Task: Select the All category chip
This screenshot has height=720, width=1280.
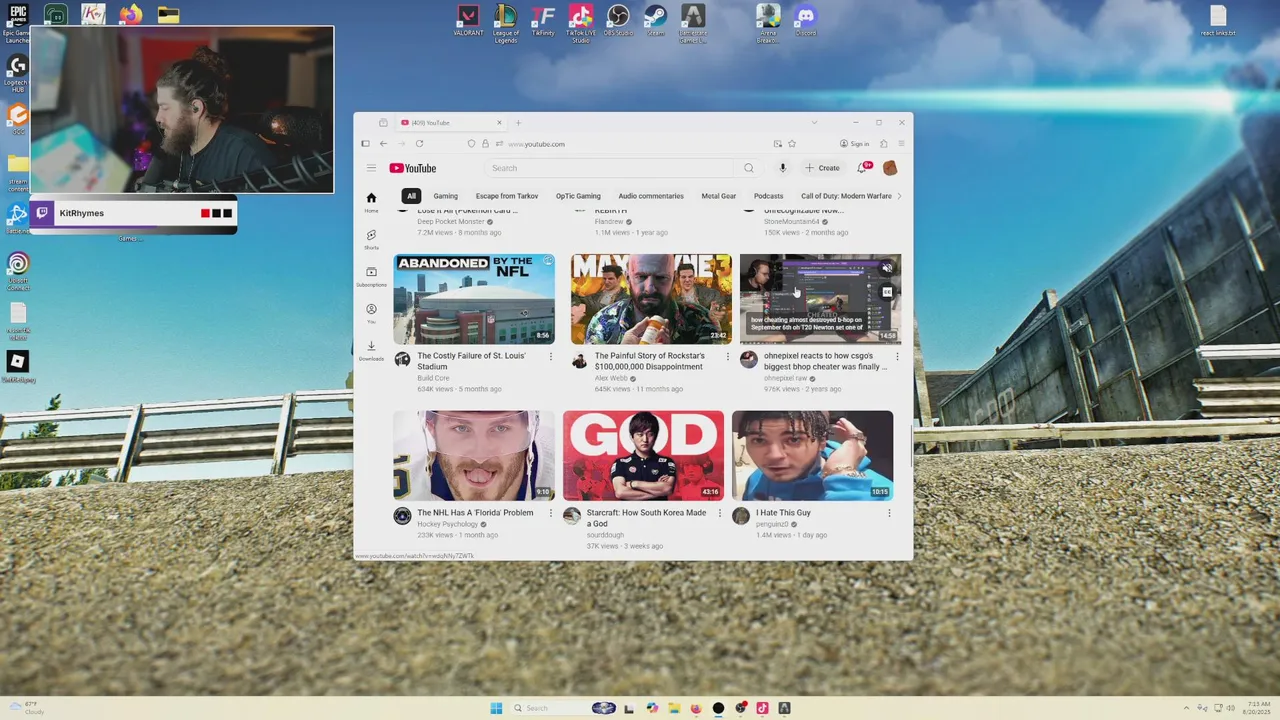Action: coord(411,196)
